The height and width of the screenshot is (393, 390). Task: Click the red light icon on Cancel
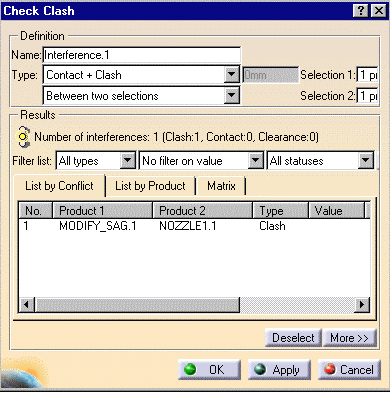[x=330, y=369]
